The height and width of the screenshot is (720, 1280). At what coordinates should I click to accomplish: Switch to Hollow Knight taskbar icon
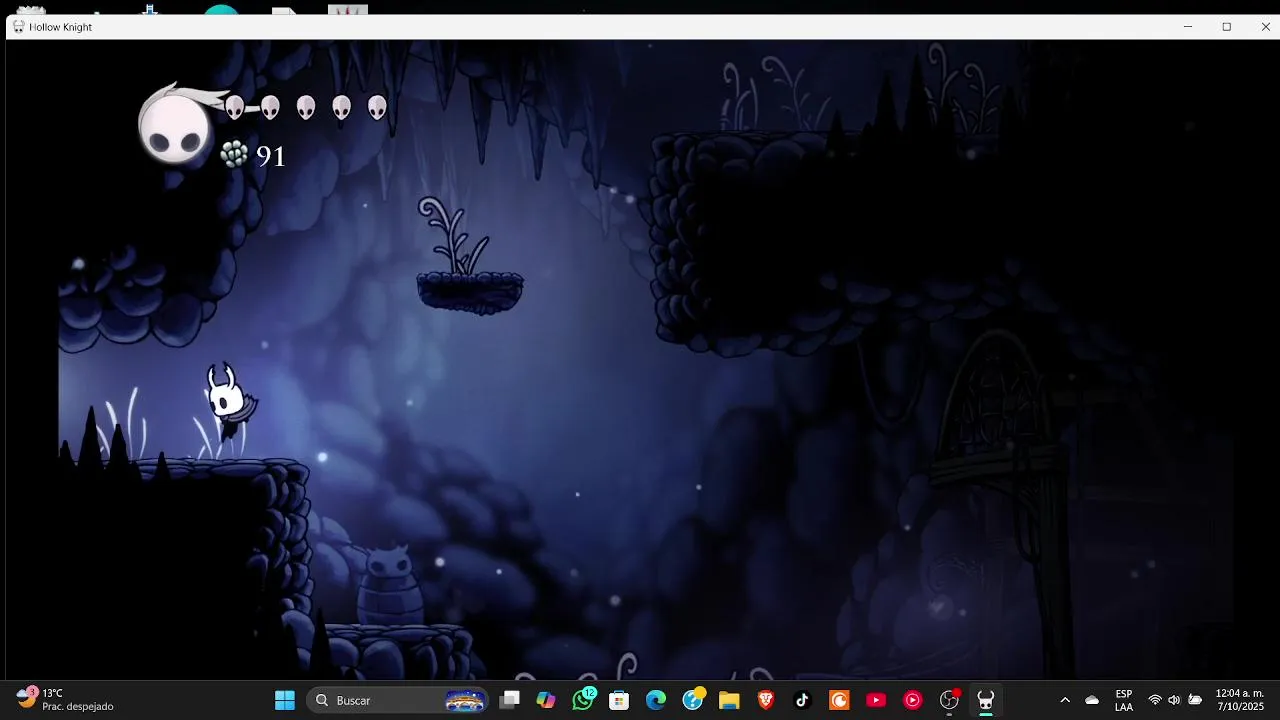pyautogui.click(x=986, y=700)
